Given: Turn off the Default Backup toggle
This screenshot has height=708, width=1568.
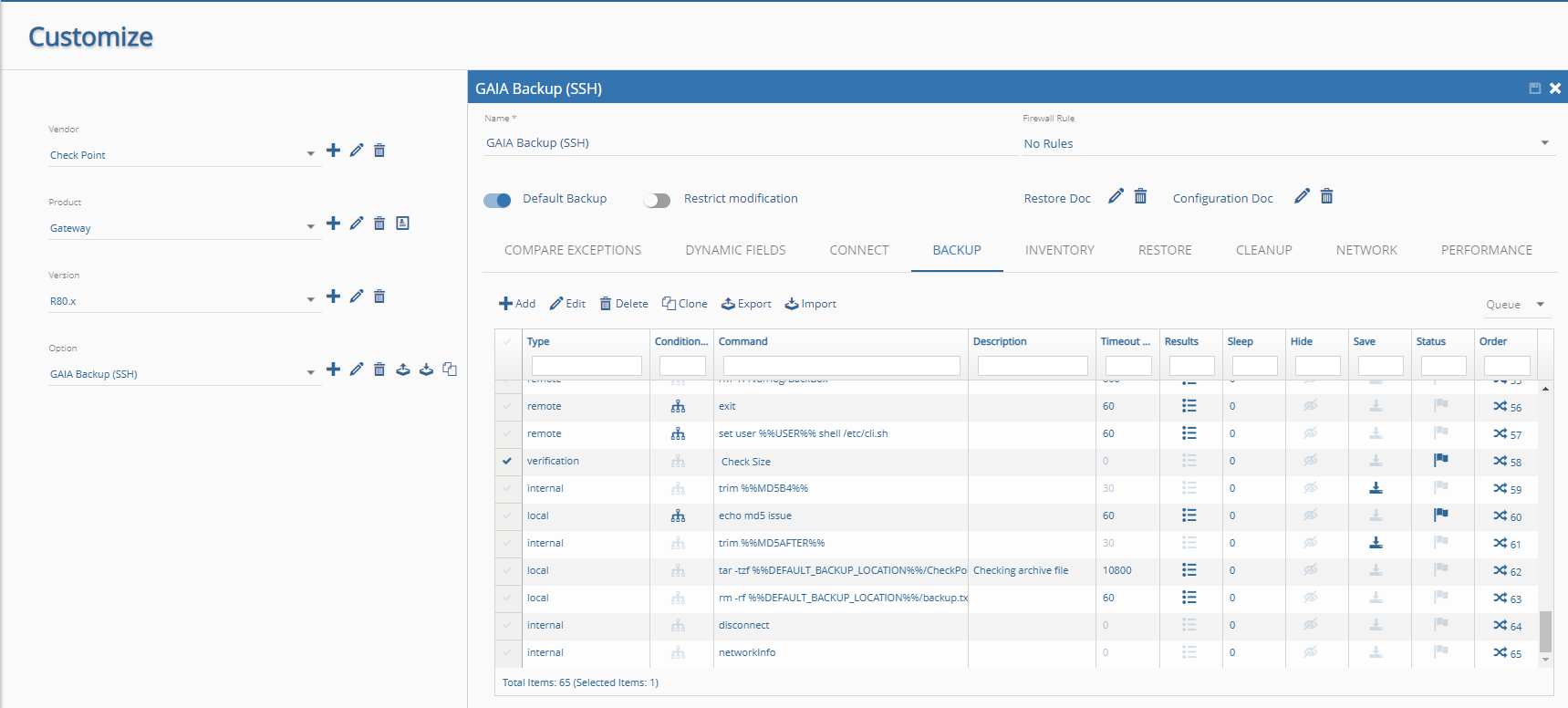Looking at the screenshot, I should (x=497, y=200).
